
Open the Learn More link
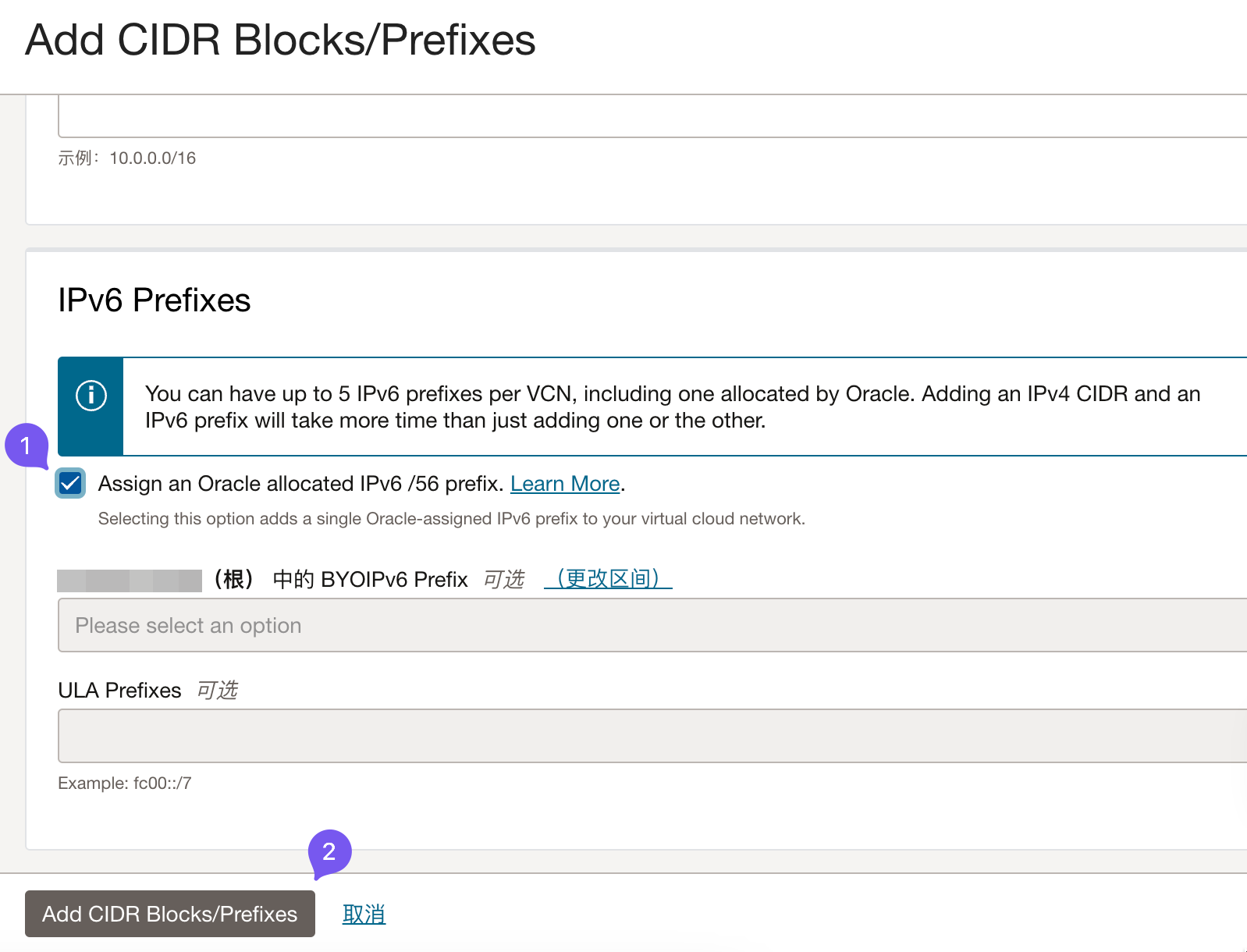coord(565,484)
